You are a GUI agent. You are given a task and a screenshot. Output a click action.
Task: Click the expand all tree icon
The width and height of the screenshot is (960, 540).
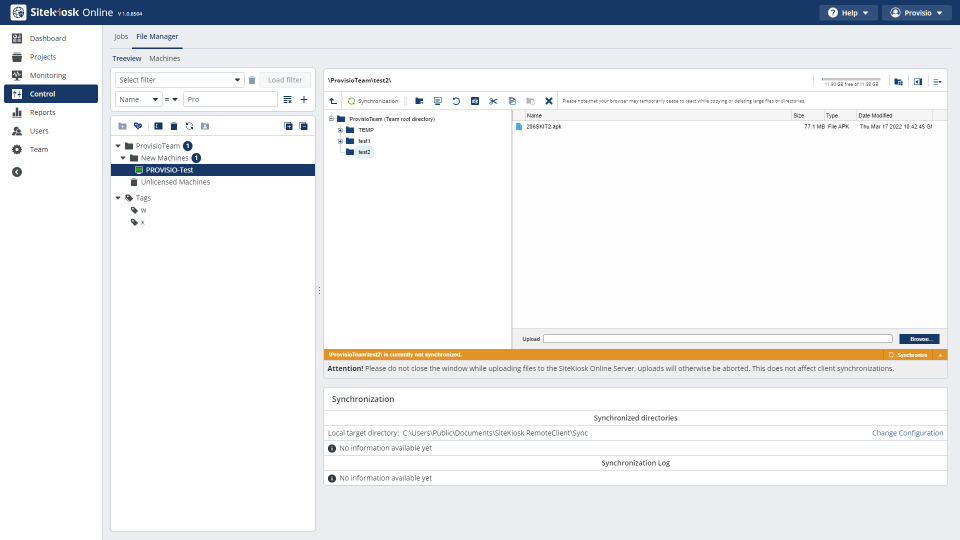pos(288,126)
